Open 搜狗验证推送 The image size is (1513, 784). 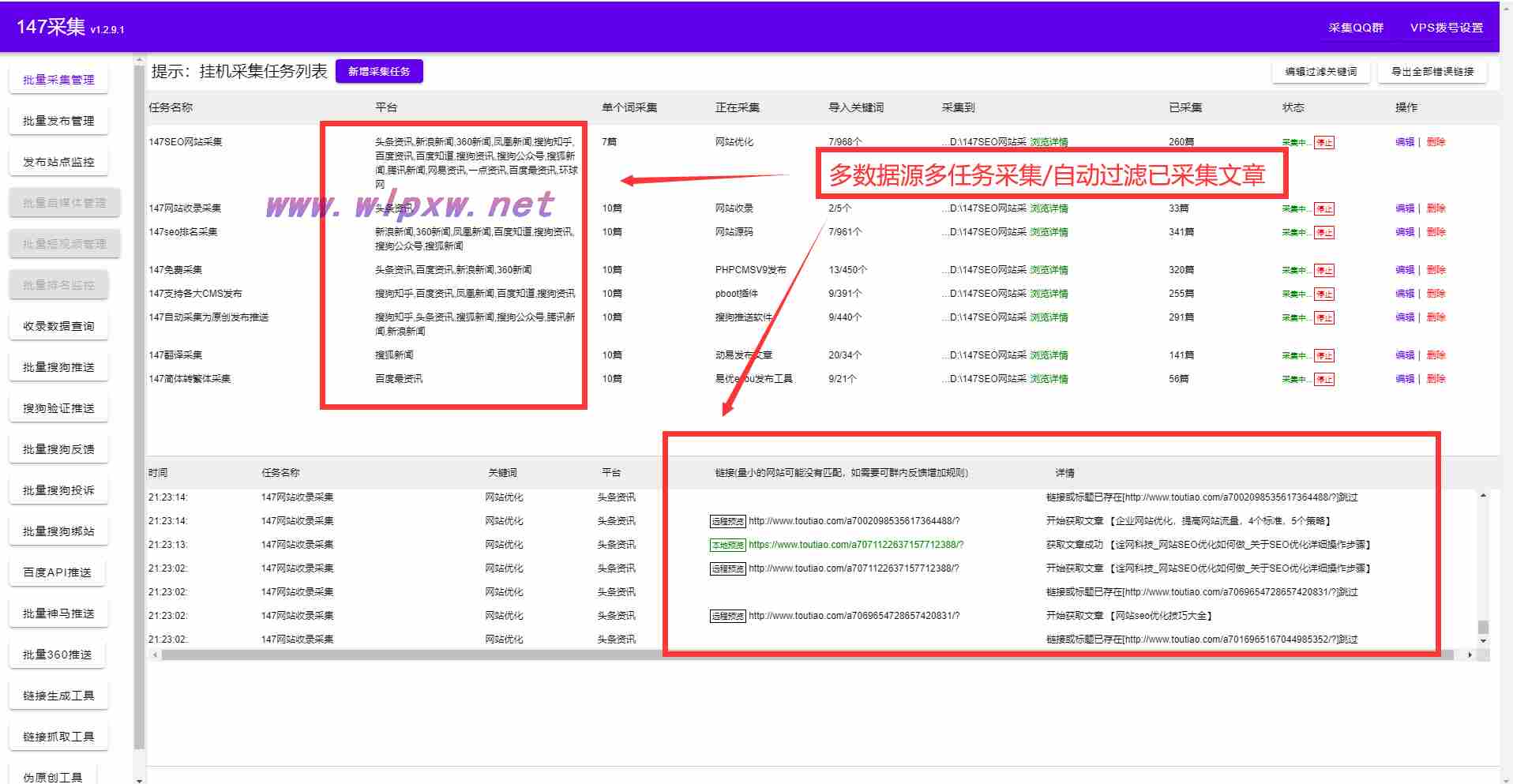point(58,408)
